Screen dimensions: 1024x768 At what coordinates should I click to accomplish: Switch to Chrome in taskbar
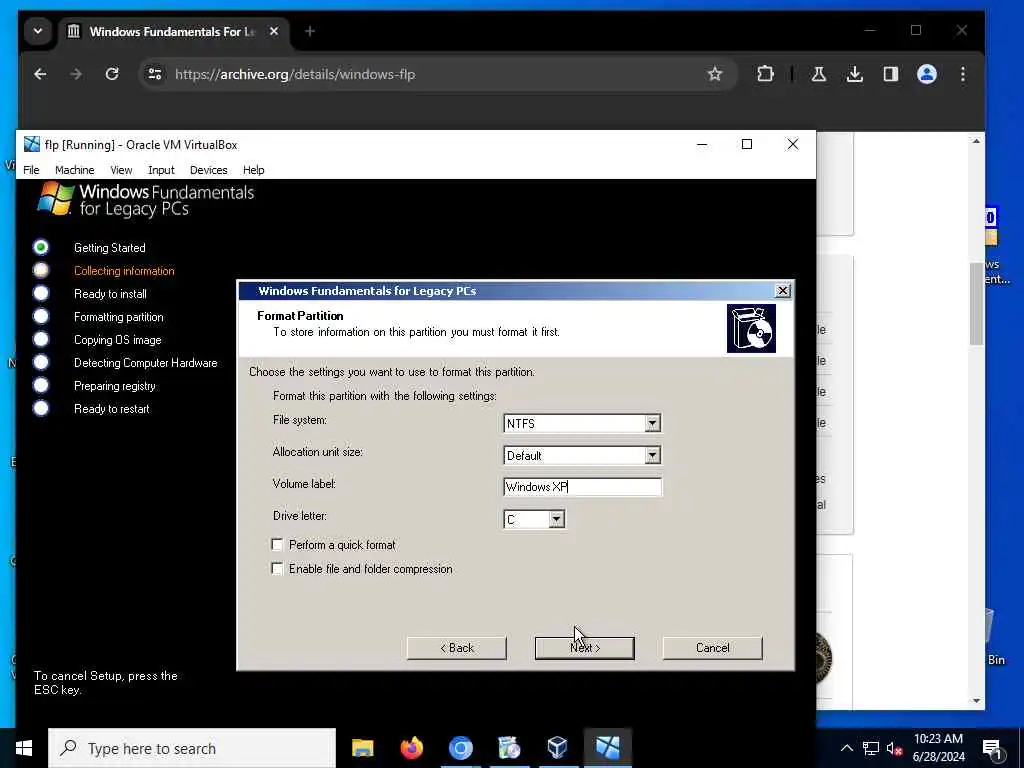coord(460,748)
